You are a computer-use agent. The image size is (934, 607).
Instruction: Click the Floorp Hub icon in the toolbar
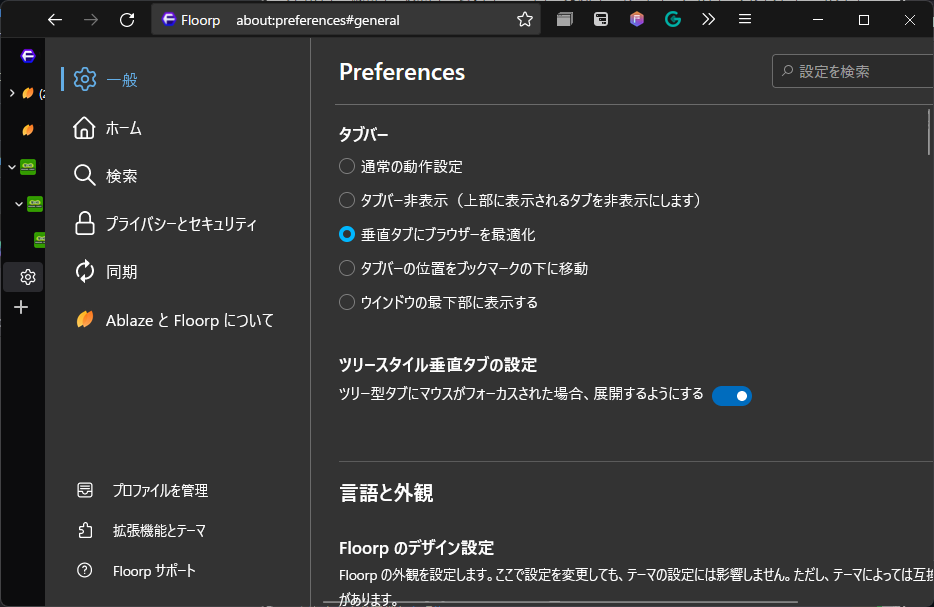637,18
